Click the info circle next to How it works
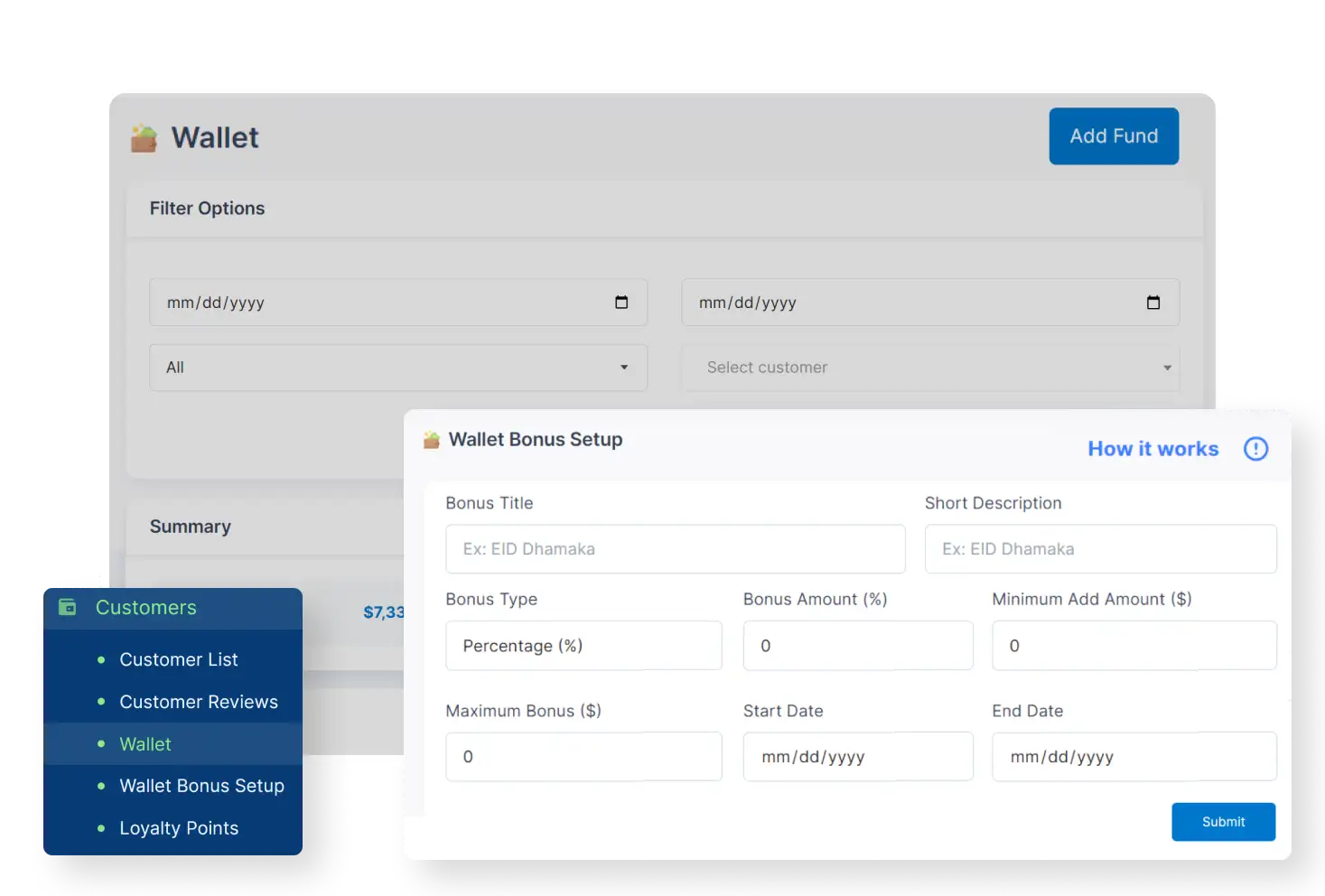The width and height of the screenshot is (1325, 896). 1255,448
